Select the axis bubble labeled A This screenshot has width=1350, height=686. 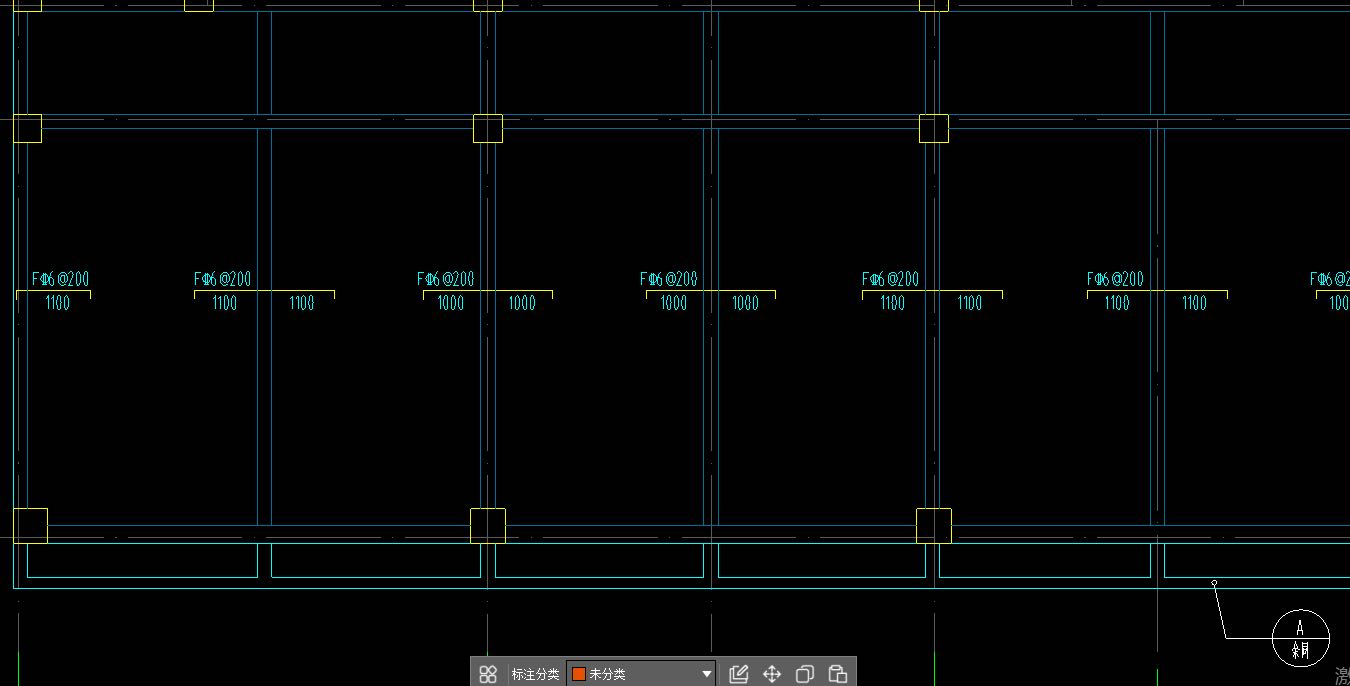(x=1301, y=637)
